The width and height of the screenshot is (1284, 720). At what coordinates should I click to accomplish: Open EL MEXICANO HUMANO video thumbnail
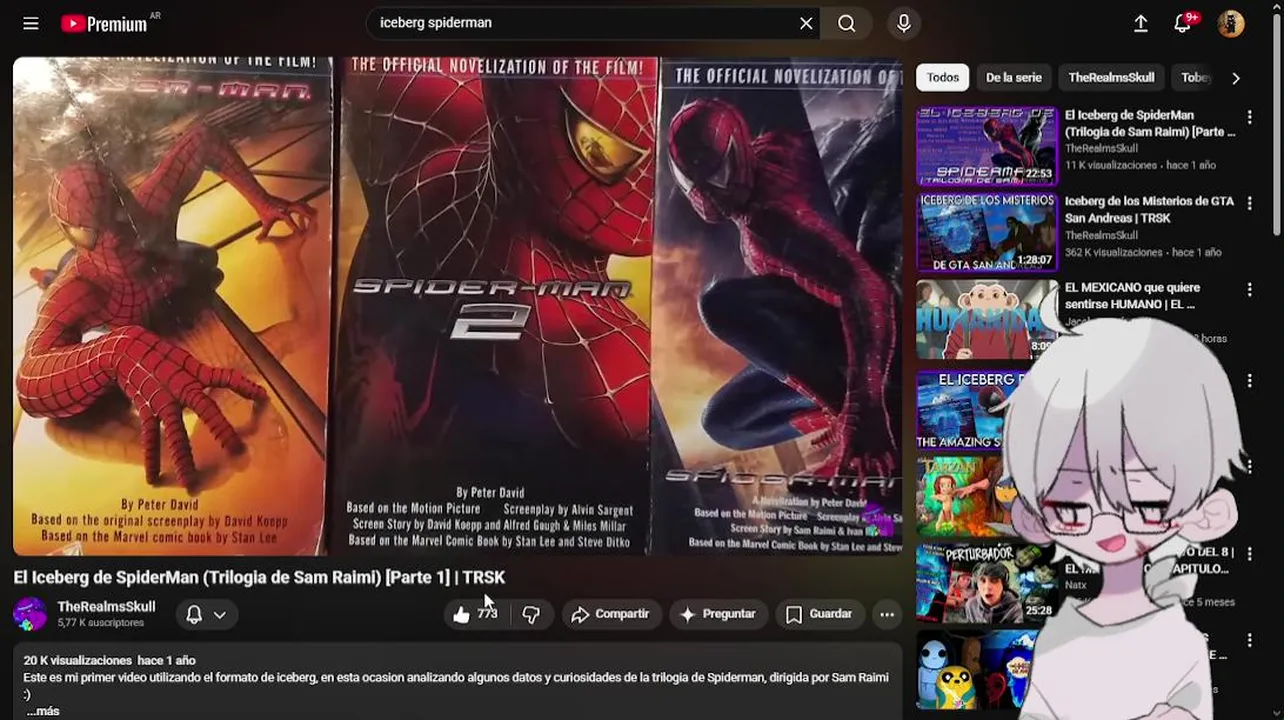point(987,319)
